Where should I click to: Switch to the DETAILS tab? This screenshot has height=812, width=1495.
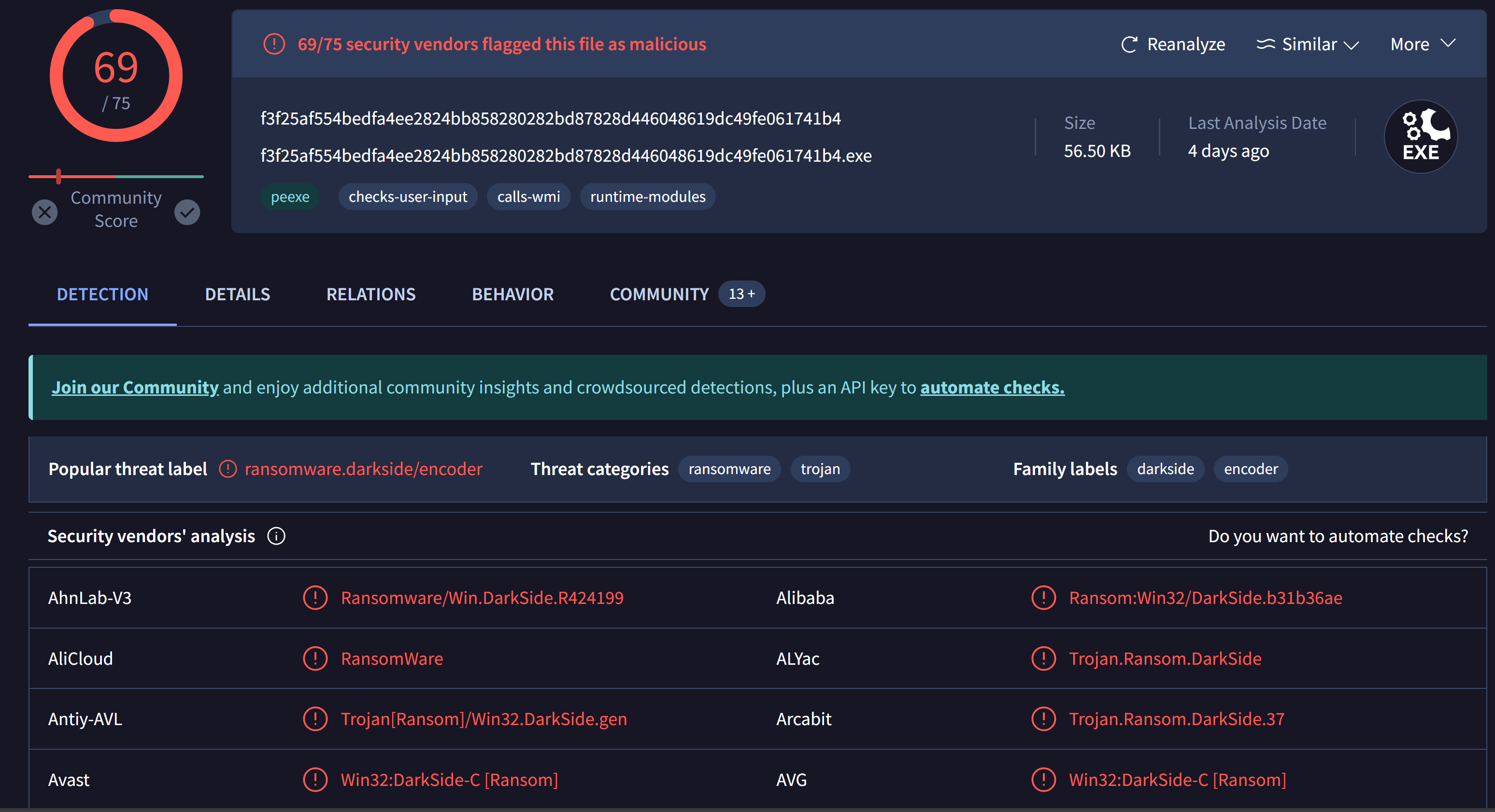pos(237,294)
